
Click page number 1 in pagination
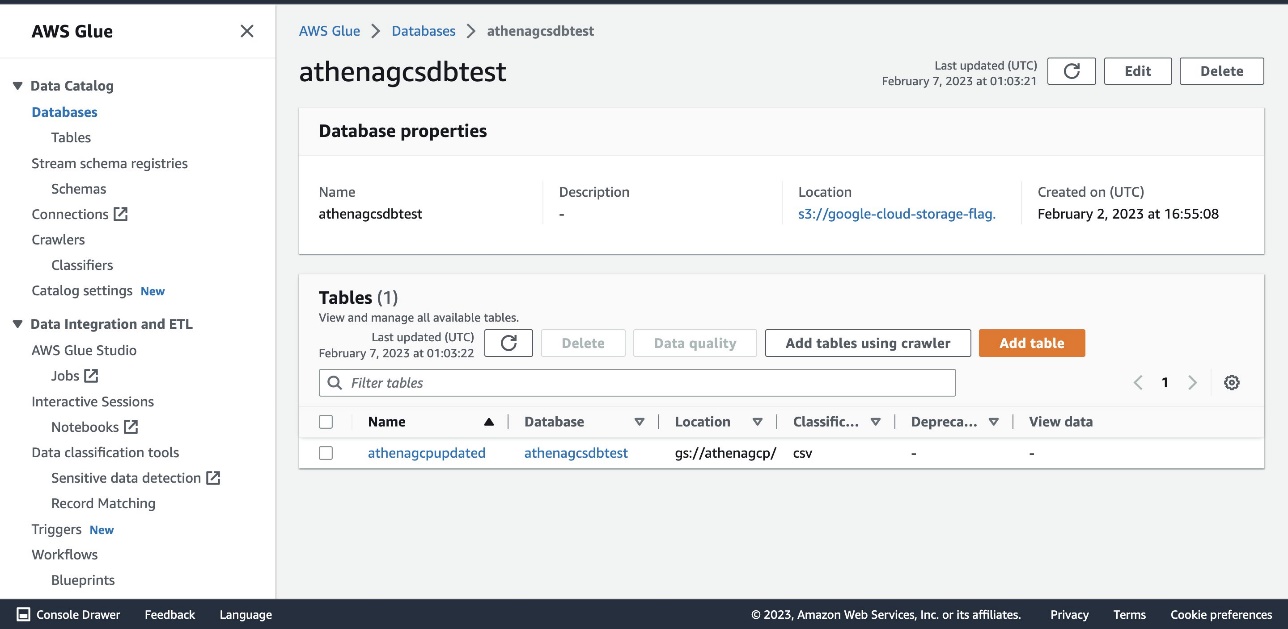point(1165,383)
